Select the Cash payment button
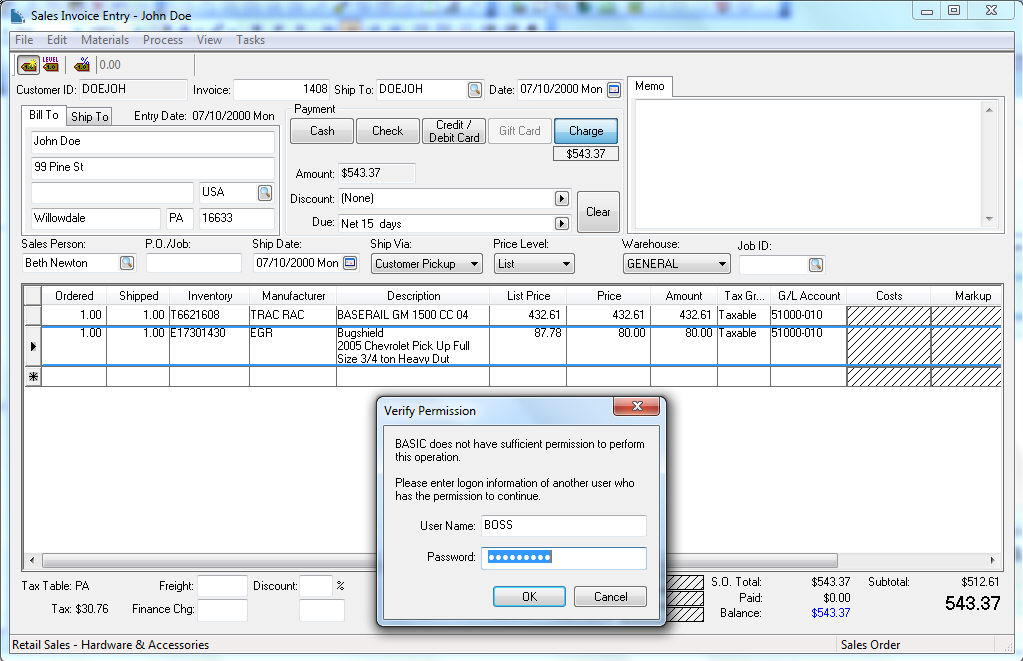The height and width of the screenshot is (661, 1023). 322,131
